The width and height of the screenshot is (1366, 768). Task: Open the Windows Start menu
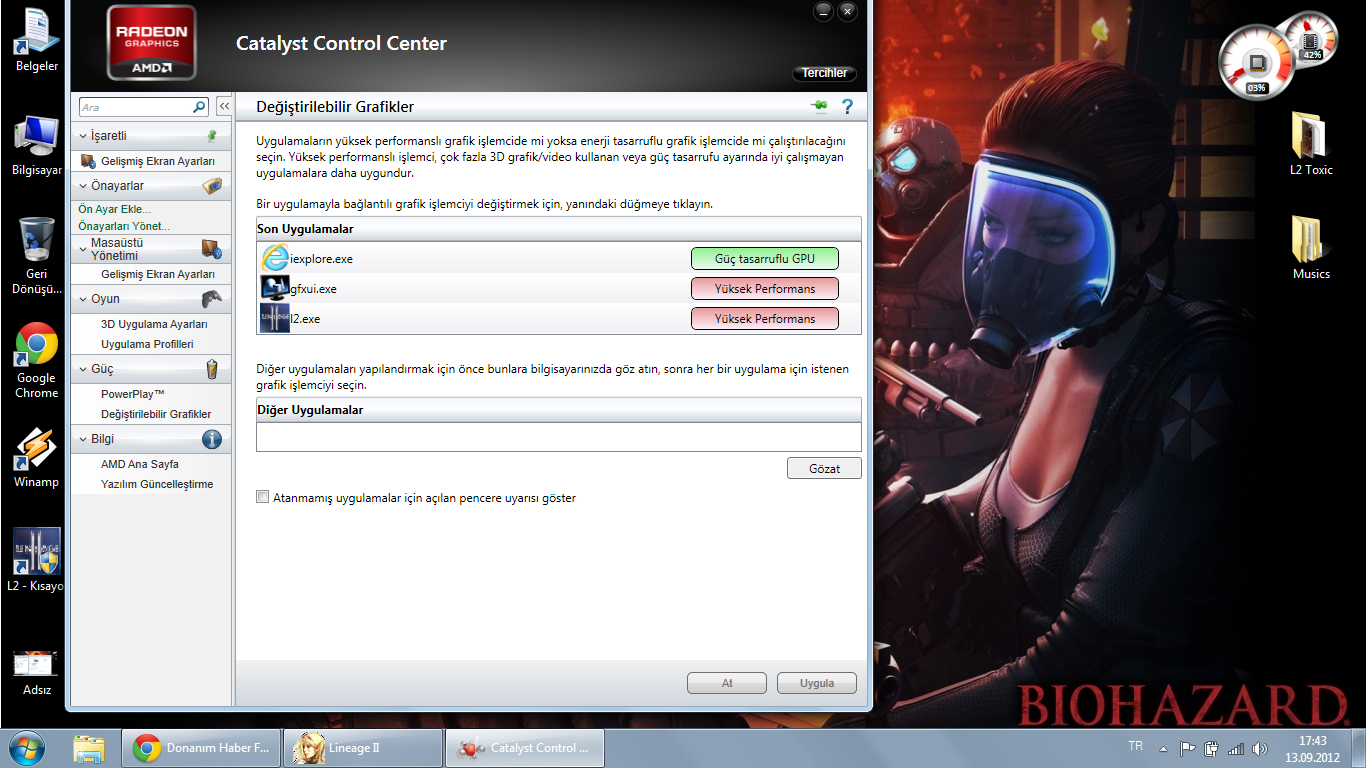coord(26,748)
